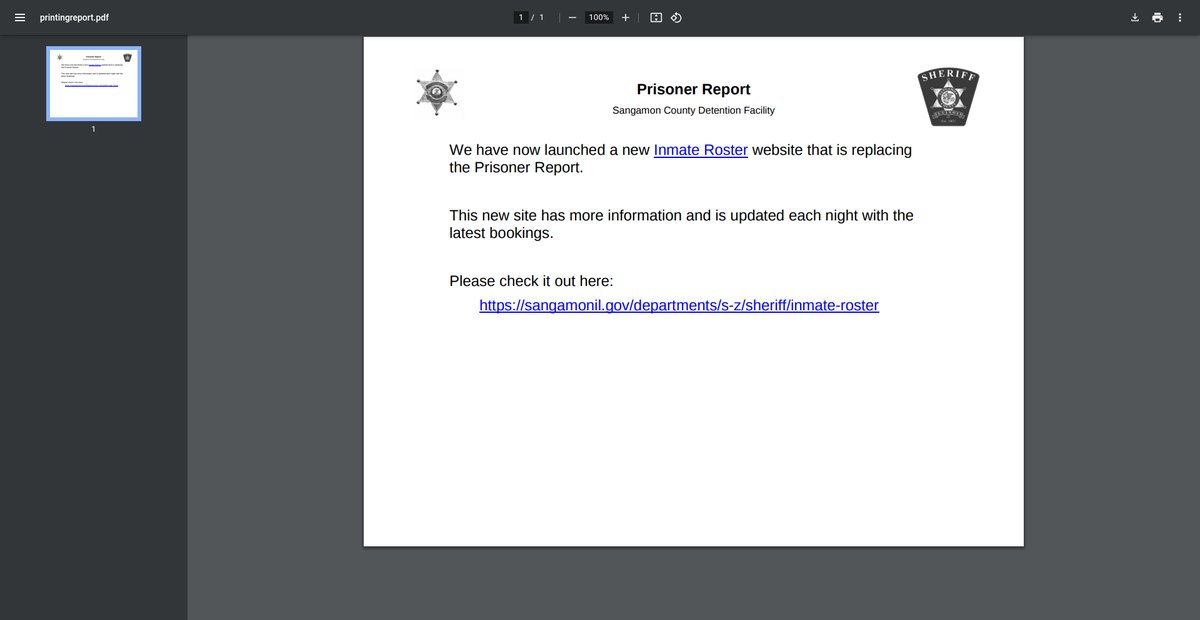Click the "Please check it out here" text

[531, 281]
